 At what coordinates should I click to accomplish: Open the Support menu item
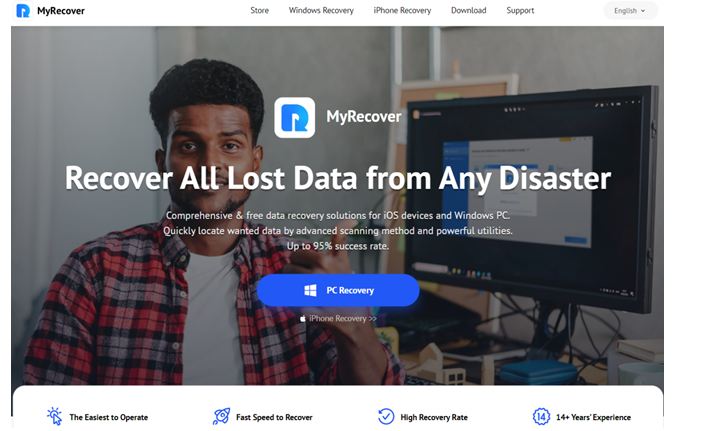coord(520,11)
